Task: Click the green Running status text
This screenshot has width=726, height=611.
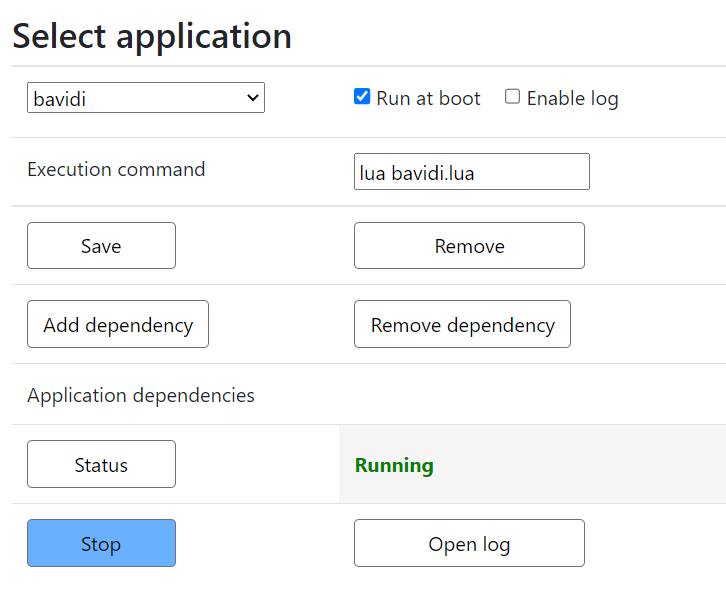Action: (394, 465)
